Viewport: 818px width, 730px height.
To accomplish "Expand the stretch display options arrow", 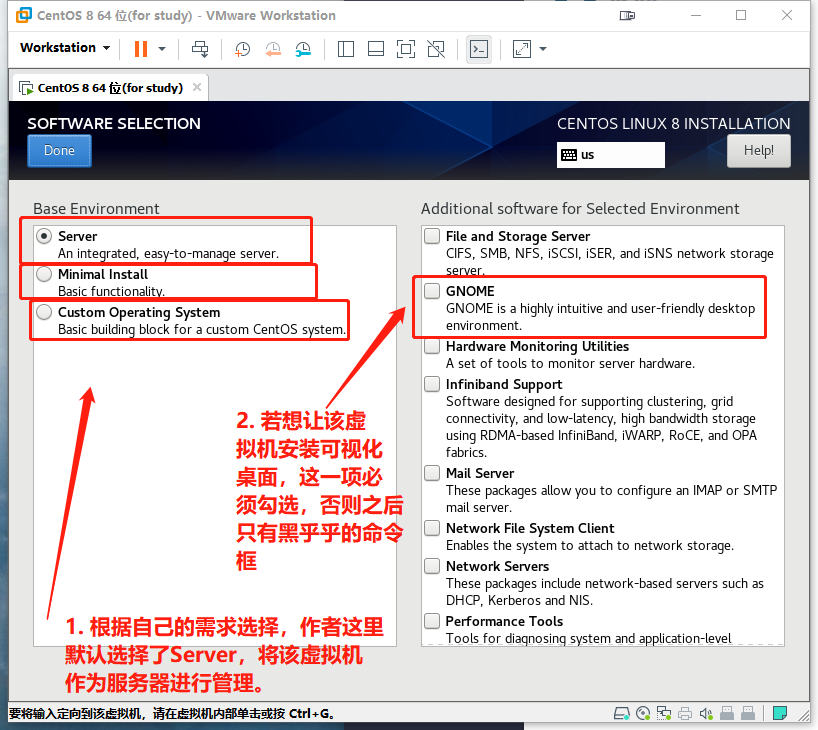I will point(543,49).
